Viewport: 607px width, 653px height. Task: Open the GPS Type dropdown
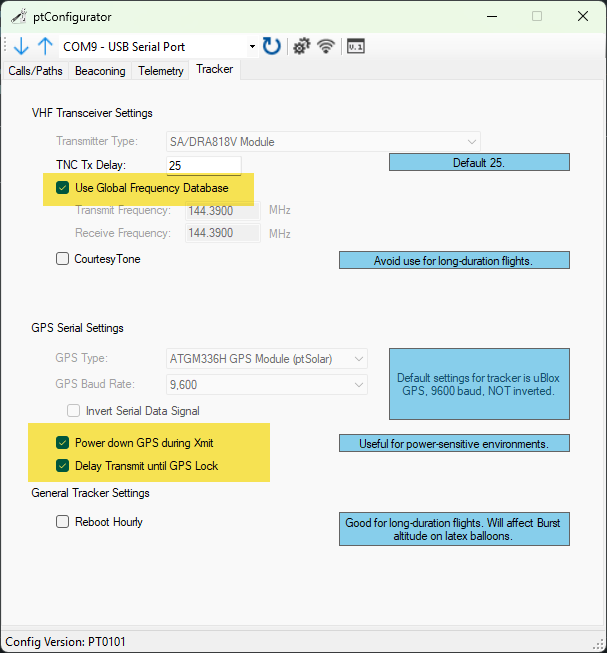268,358
